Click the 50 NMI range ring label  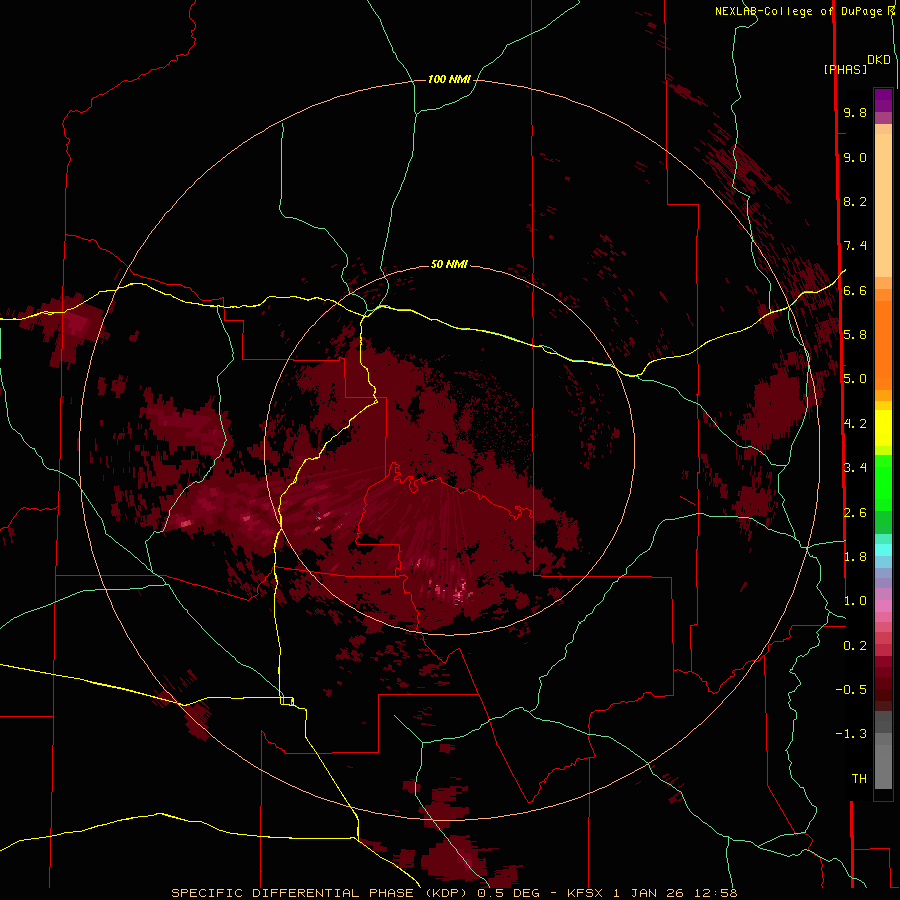(x=449, y=264)
